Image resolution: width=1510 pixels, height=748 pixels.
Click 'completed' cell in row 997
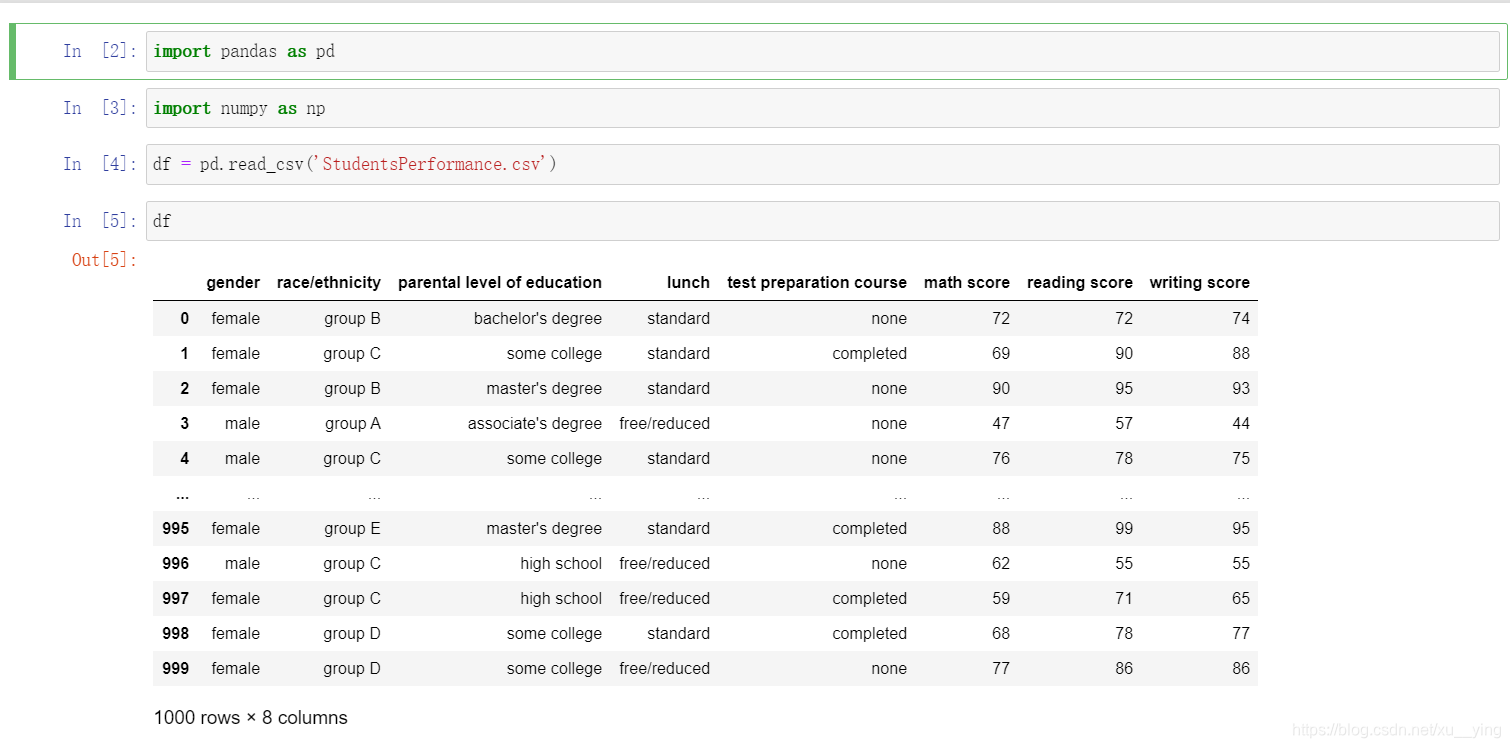point(869,599)
